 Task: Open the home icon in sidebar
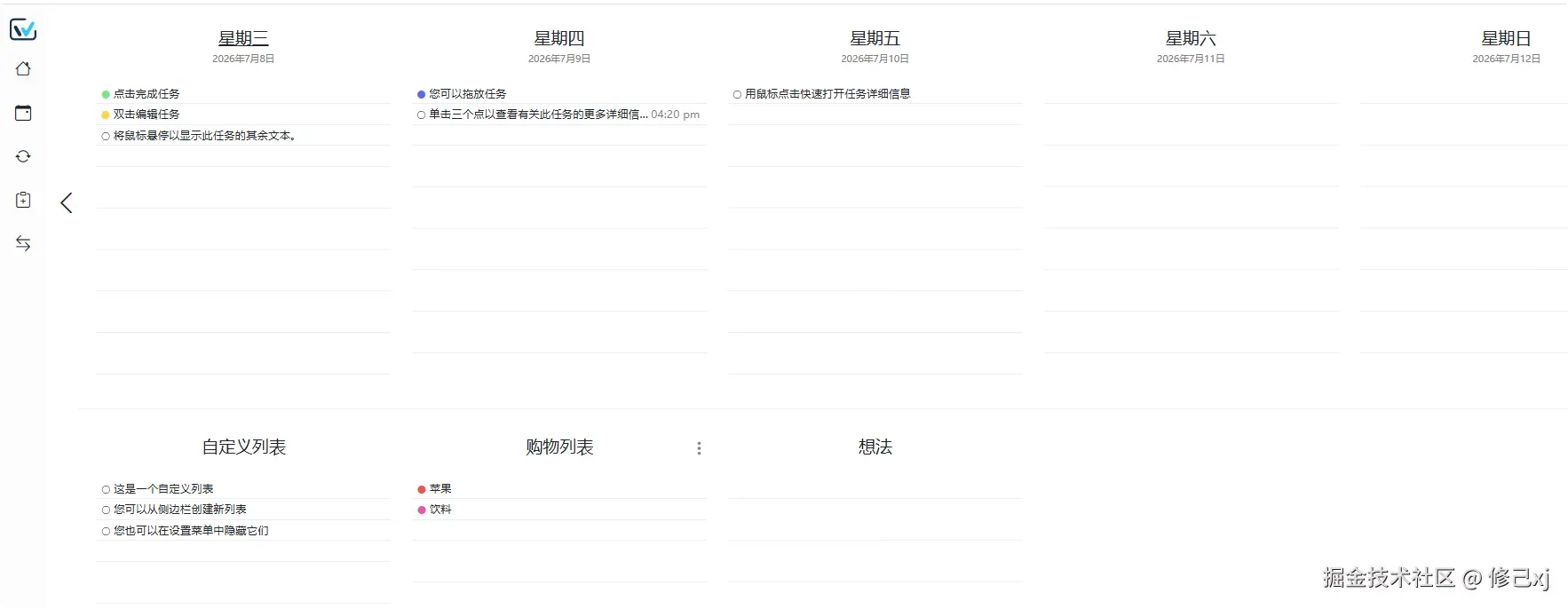[23, 69]
